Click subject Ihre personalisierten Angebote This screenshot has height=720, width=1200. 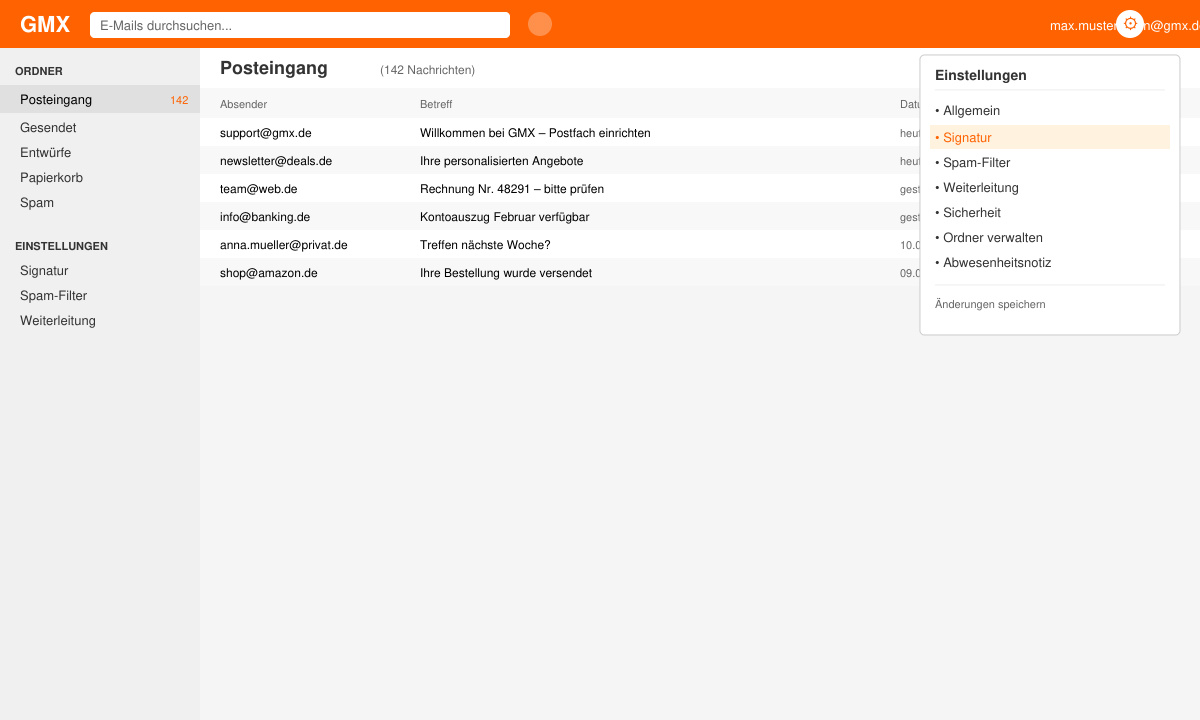pos(501,161)
